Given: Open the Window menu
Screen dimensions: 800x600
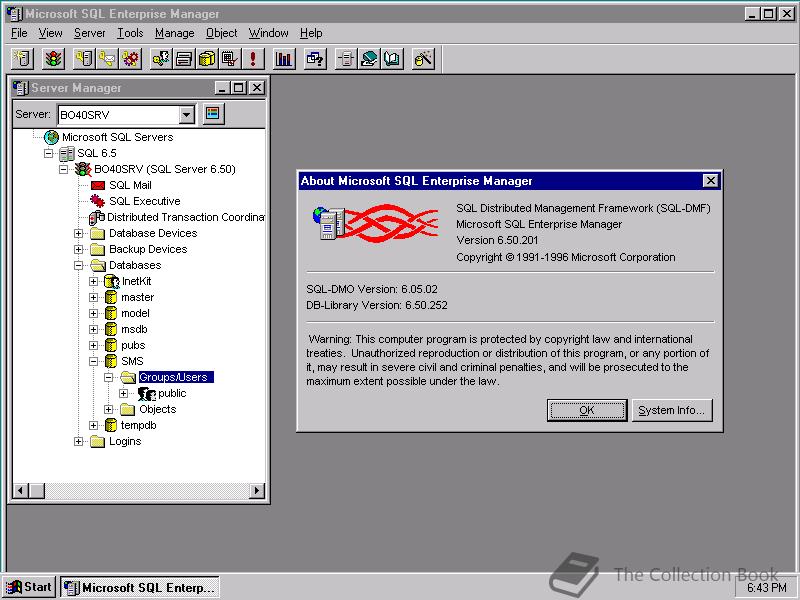Looking at the screenshot, I should [268, 33].
